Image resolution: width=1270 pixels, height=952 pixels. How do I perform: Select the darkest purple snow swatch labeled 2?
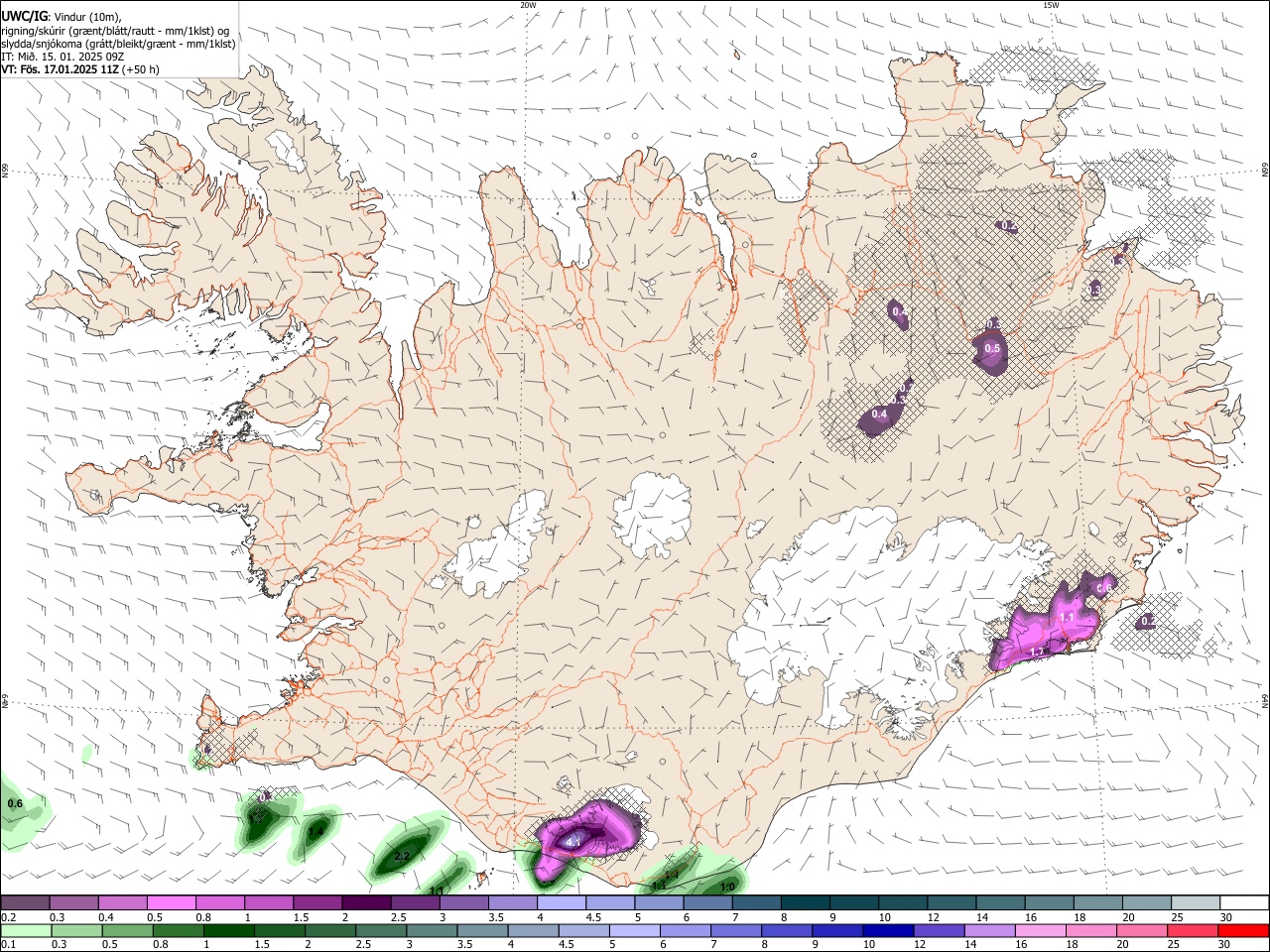[366, 902]
